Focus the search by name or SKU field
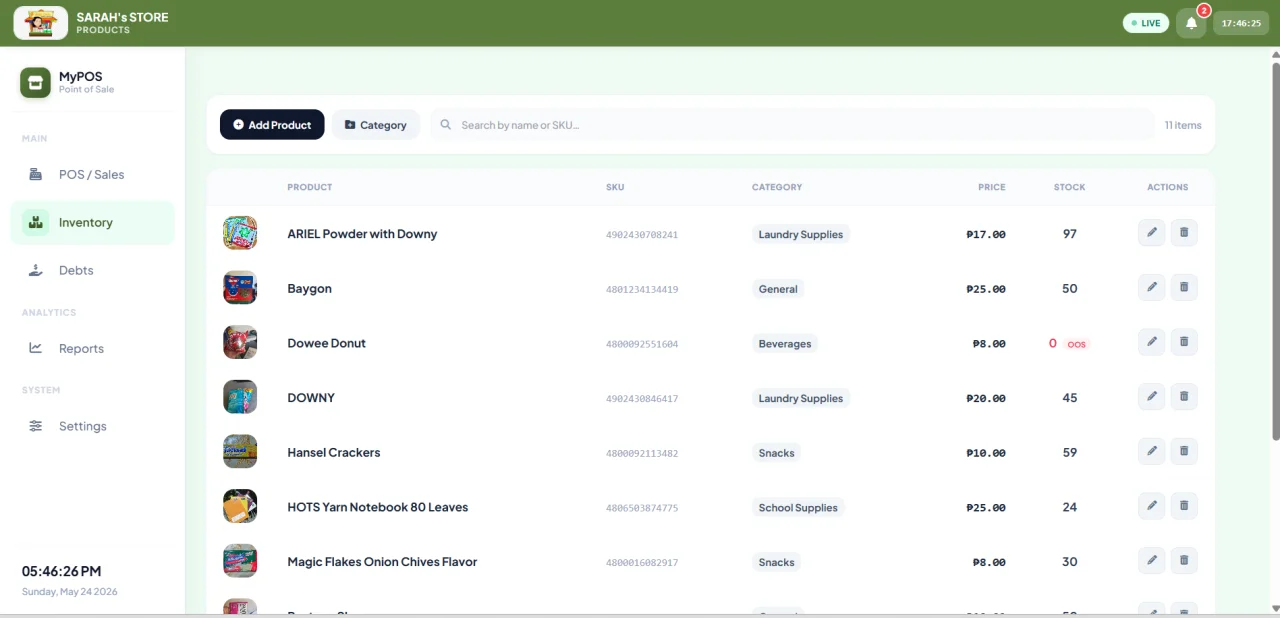This screenshot has width=1280, height=618. [x=792, y=125]
